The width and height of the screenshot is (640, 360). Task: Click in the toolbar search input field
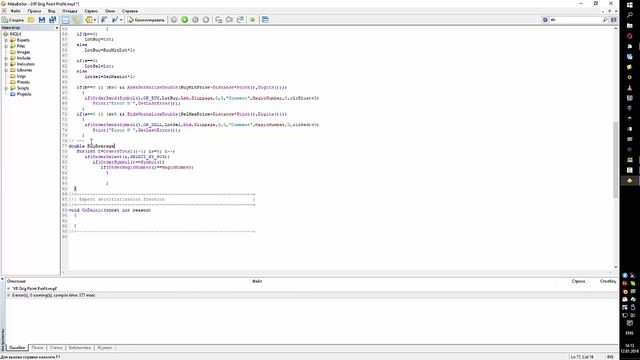click(x=575, y=20)
